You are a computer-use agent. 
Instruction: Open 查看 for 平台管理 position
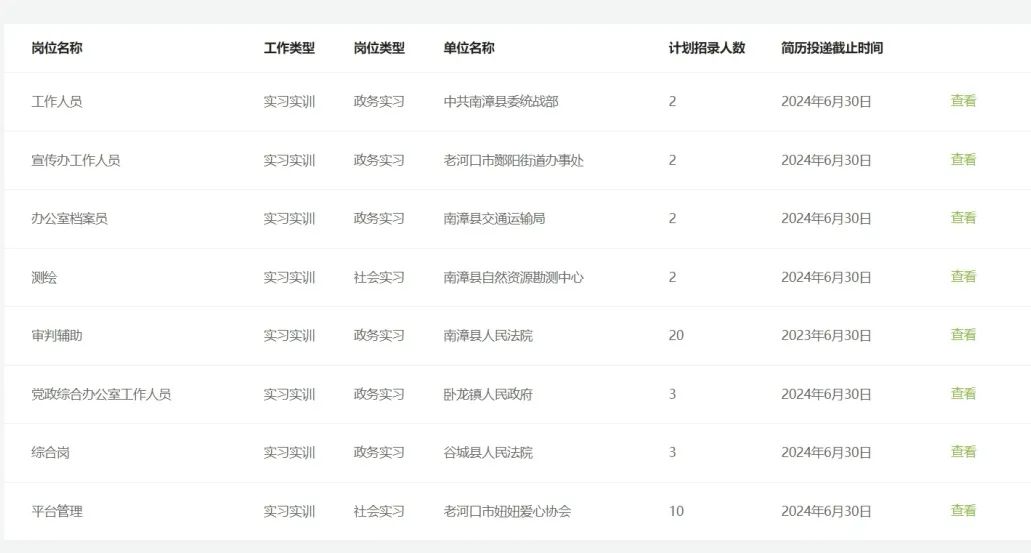point(963,510)
